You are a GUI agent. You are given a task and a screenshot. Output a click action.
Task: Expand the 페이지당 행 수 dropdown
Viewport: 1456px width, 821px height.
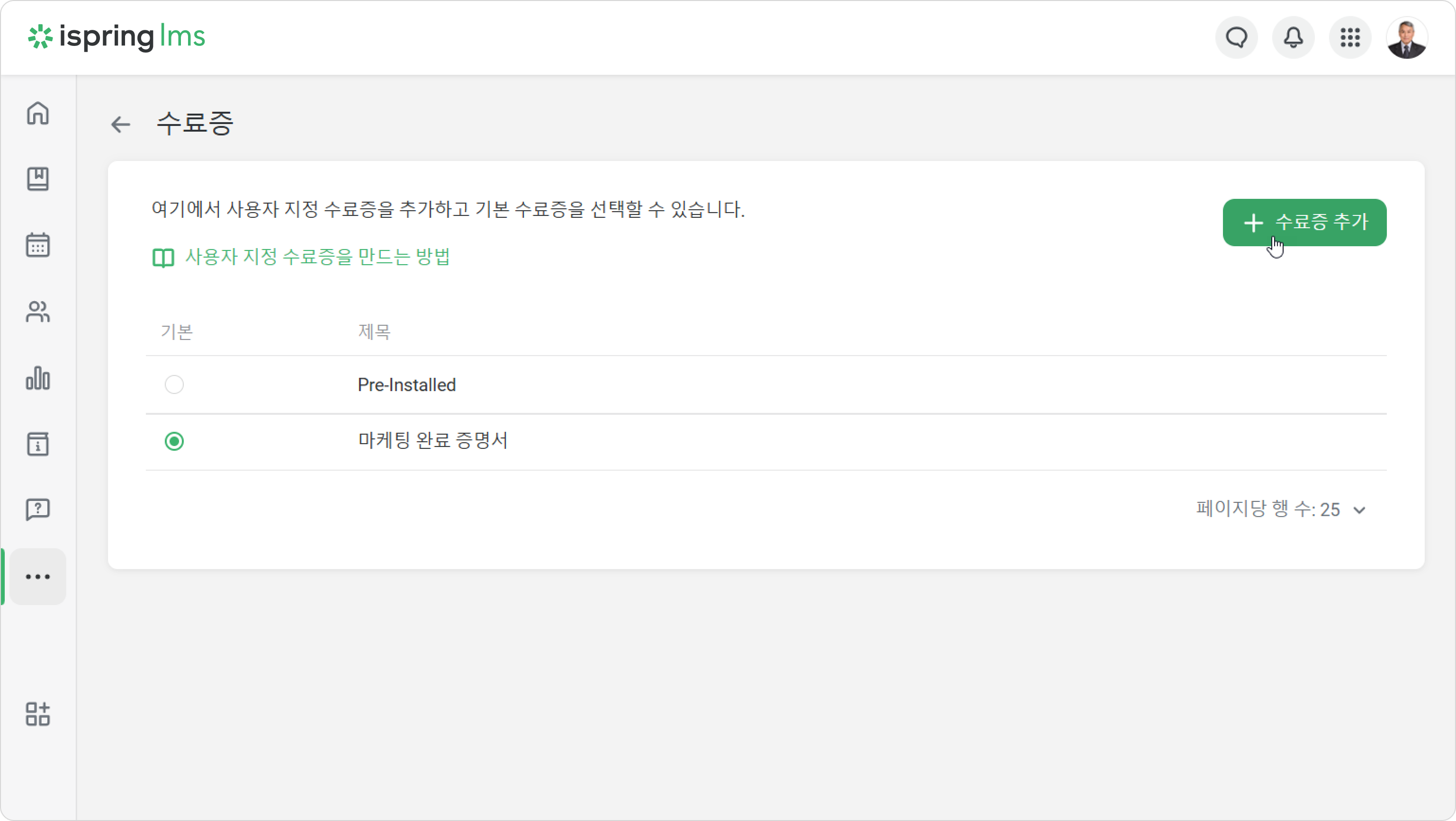pos(1281,509)
